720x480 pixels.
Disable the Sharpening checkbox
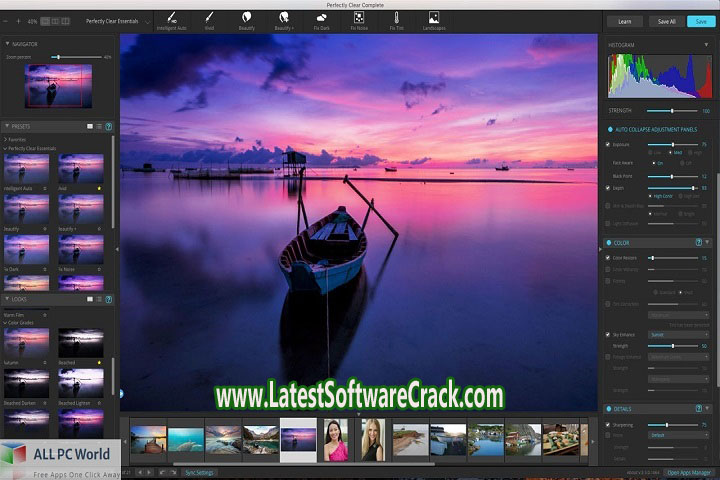point(609,425)
